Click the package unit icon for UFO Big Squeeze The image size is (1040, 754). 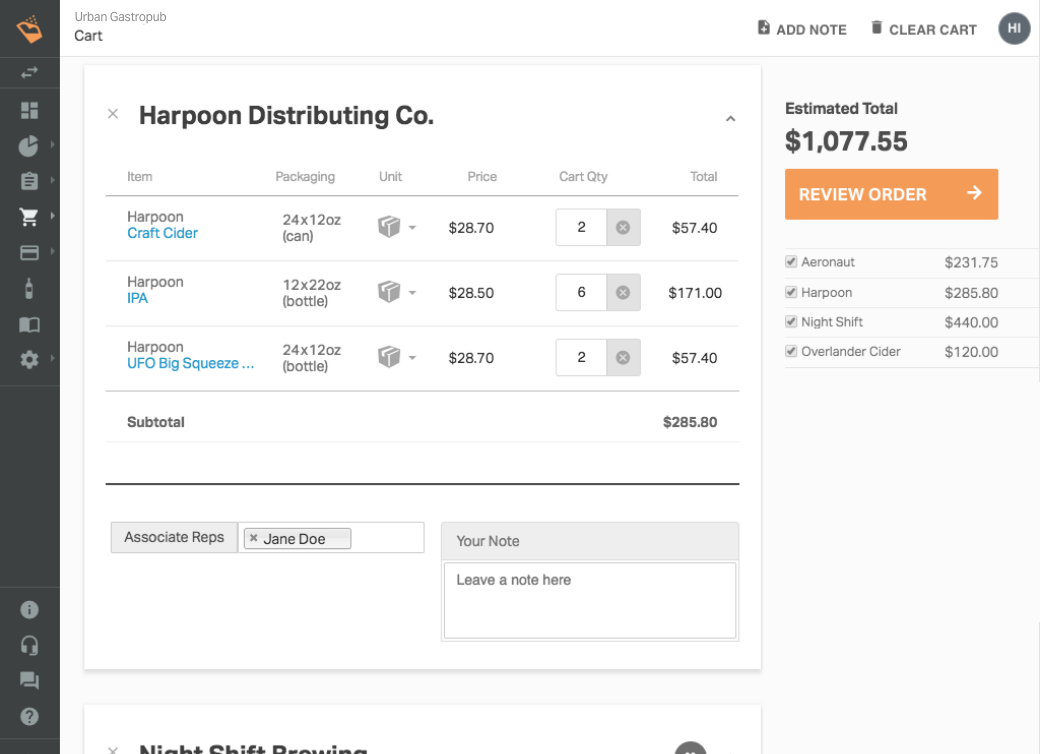(x=389, y=357)
